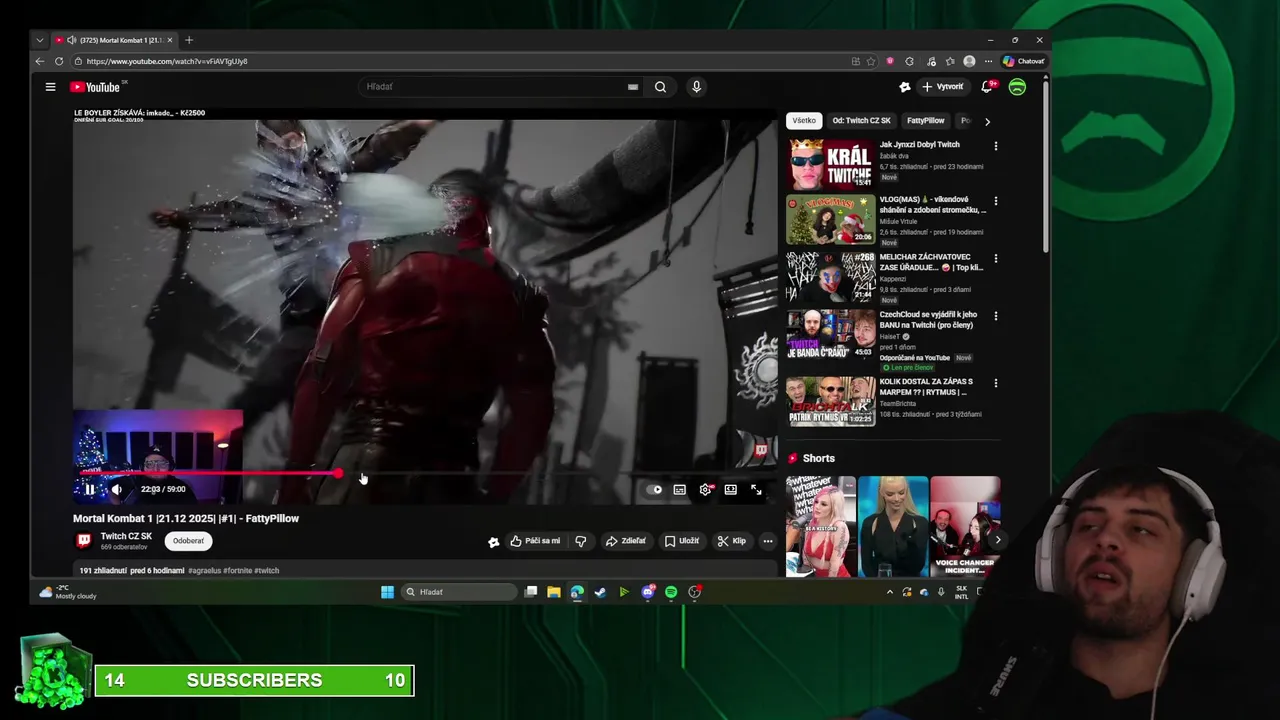Image resolution: width=1280 pixels, height=720 pixels.
Task: Click the #twitch hashtag in description
Action: 267,570
